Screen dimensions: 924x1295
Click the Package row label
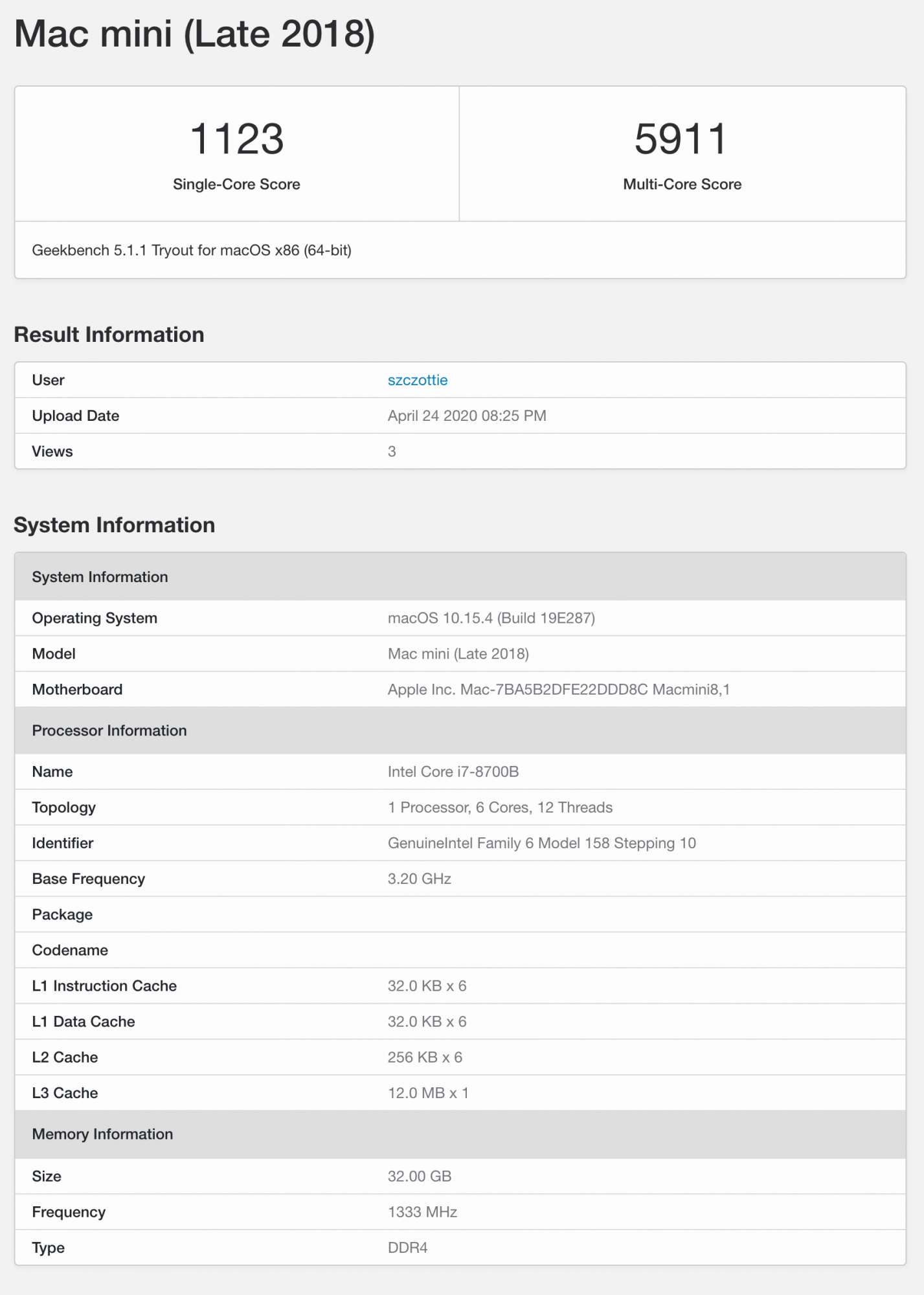pos(62,914)
